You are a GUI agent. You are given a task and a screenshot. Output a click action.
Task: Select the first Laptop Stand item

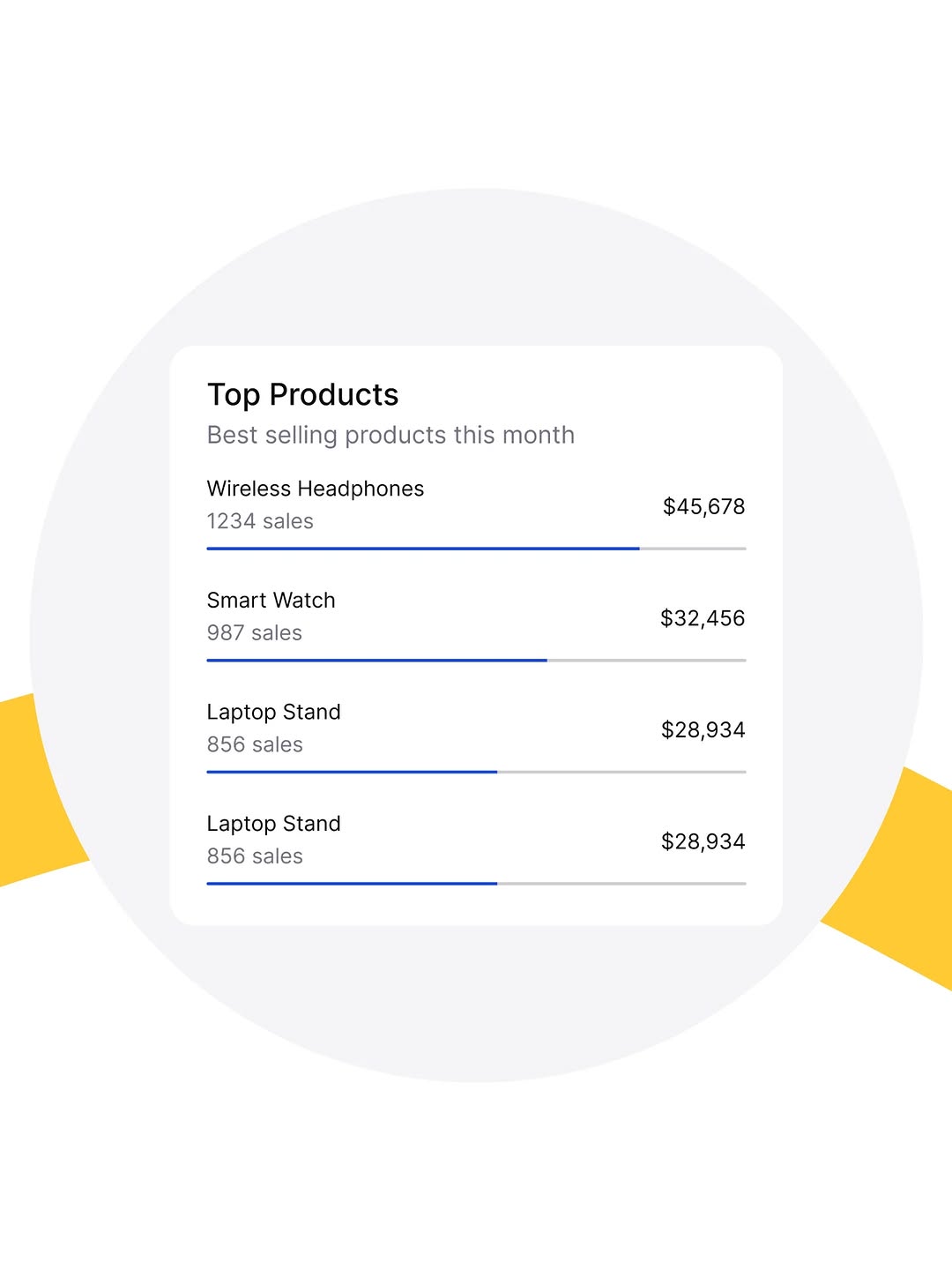tap(273, 712)
